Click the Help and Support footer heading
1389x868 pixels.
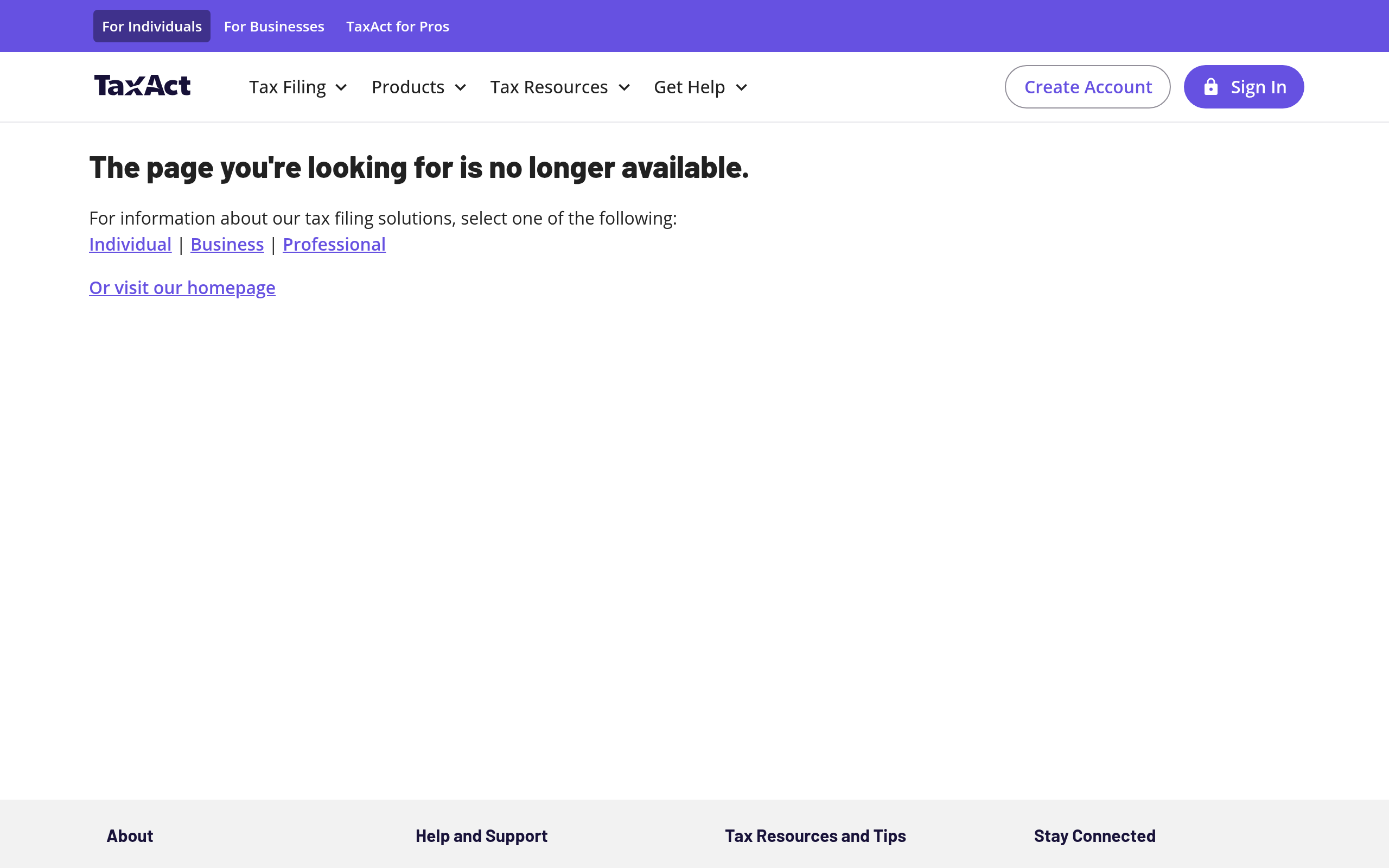coord(481,836)
